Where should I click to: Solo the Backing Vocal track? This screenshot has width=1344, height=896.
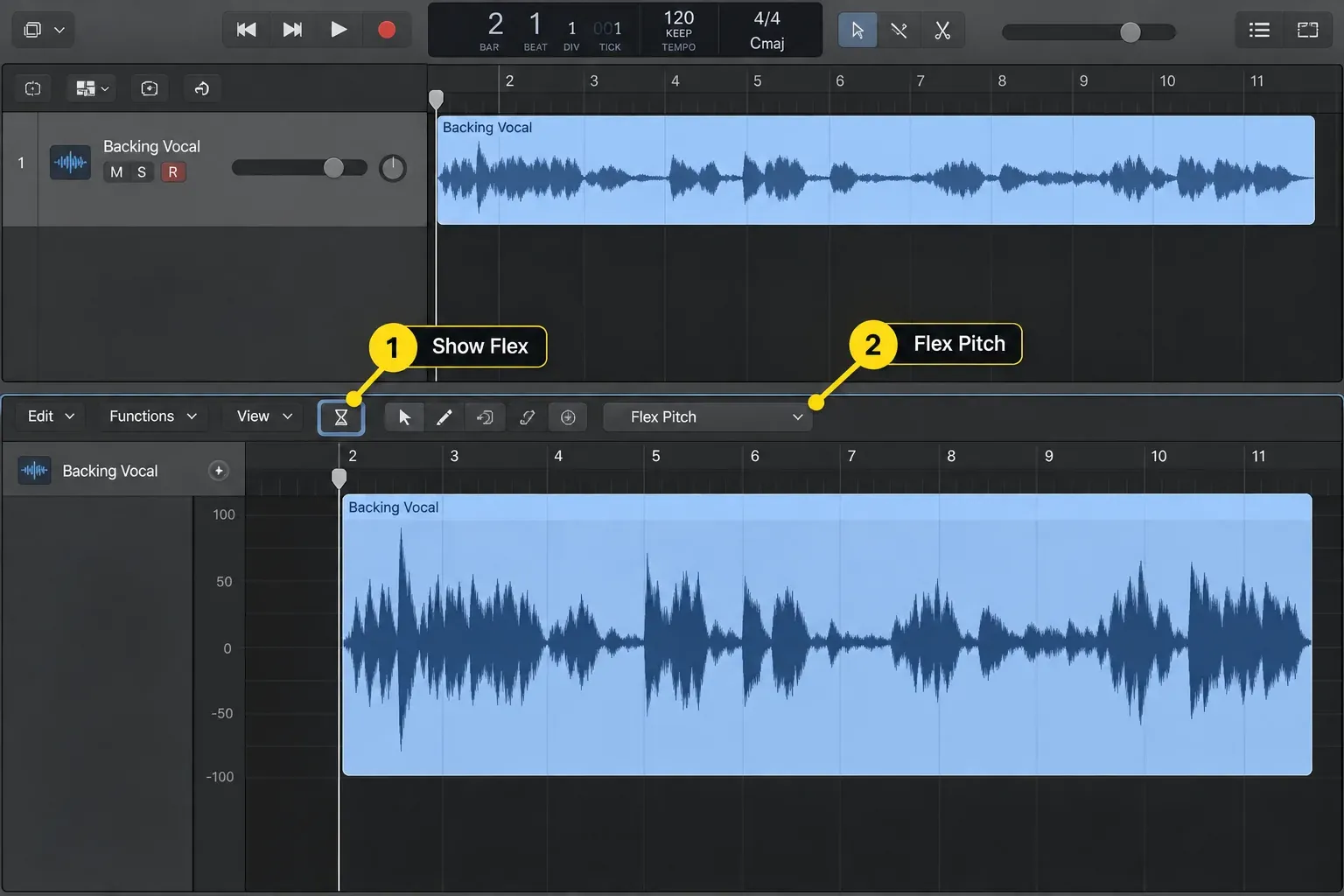click(x=142, y=172)
